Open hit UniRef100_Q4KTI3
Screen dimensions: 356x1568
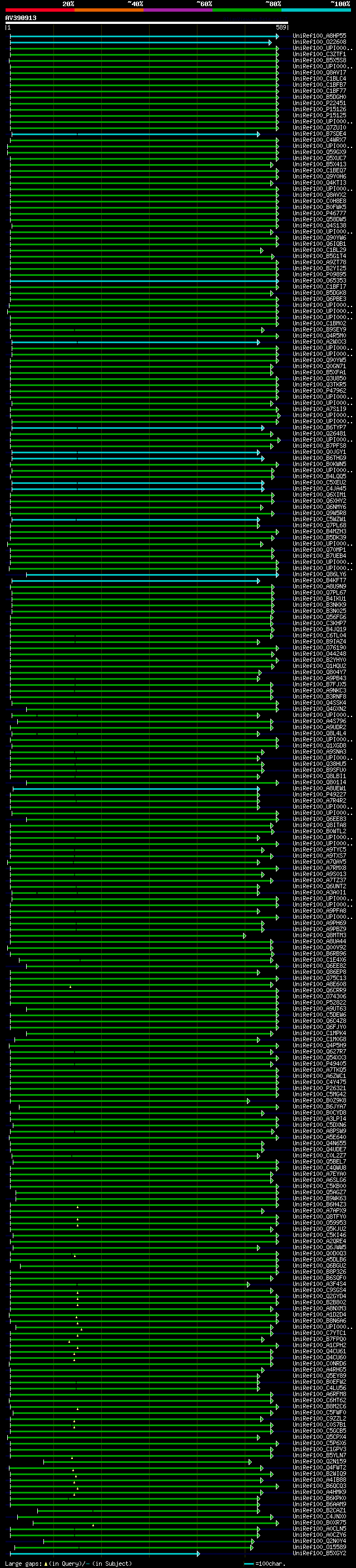319,182
